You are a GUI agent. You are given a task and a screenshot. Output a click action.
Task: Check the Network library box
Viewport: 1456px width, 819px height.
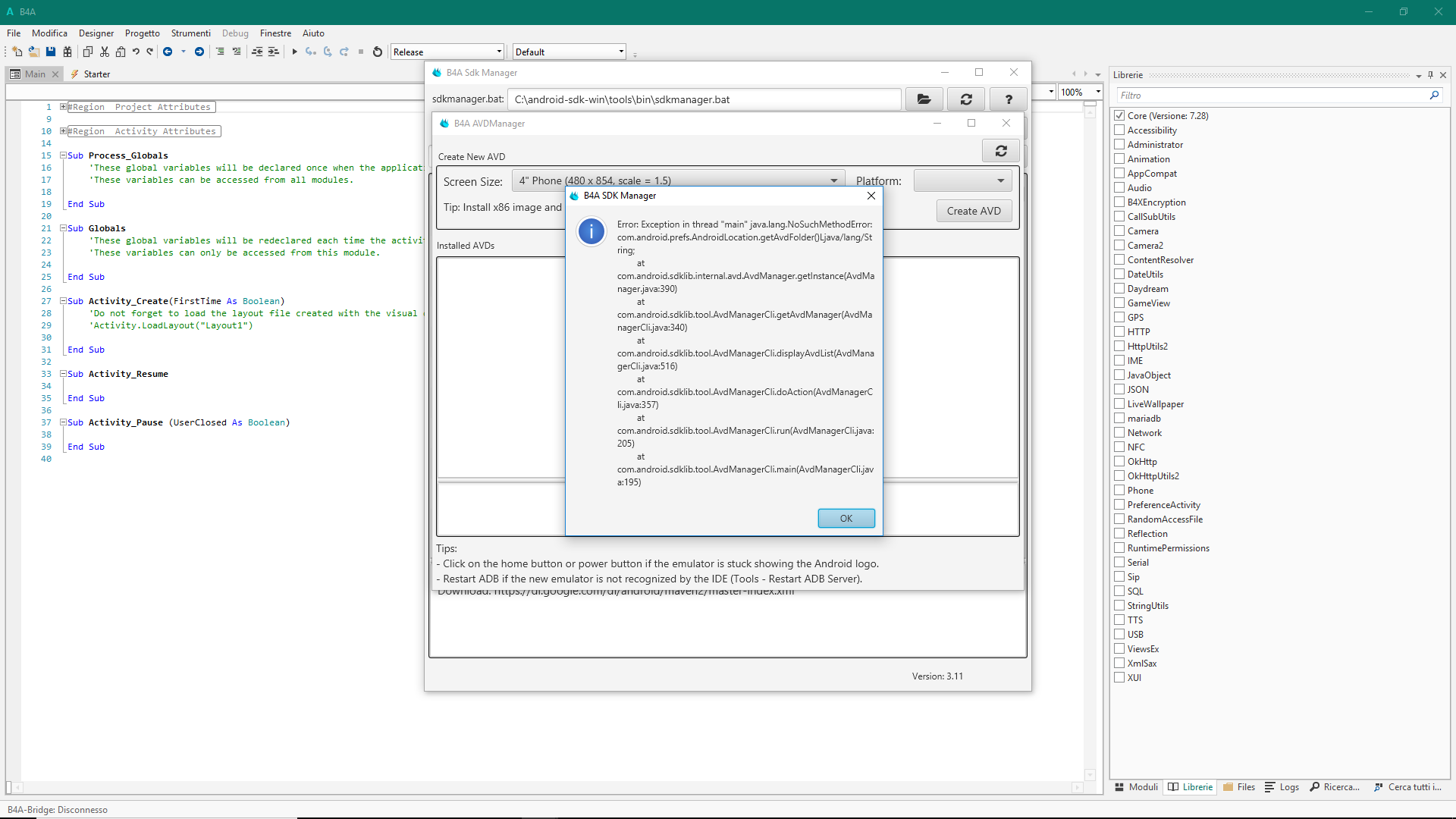[x=1119, y=433]
